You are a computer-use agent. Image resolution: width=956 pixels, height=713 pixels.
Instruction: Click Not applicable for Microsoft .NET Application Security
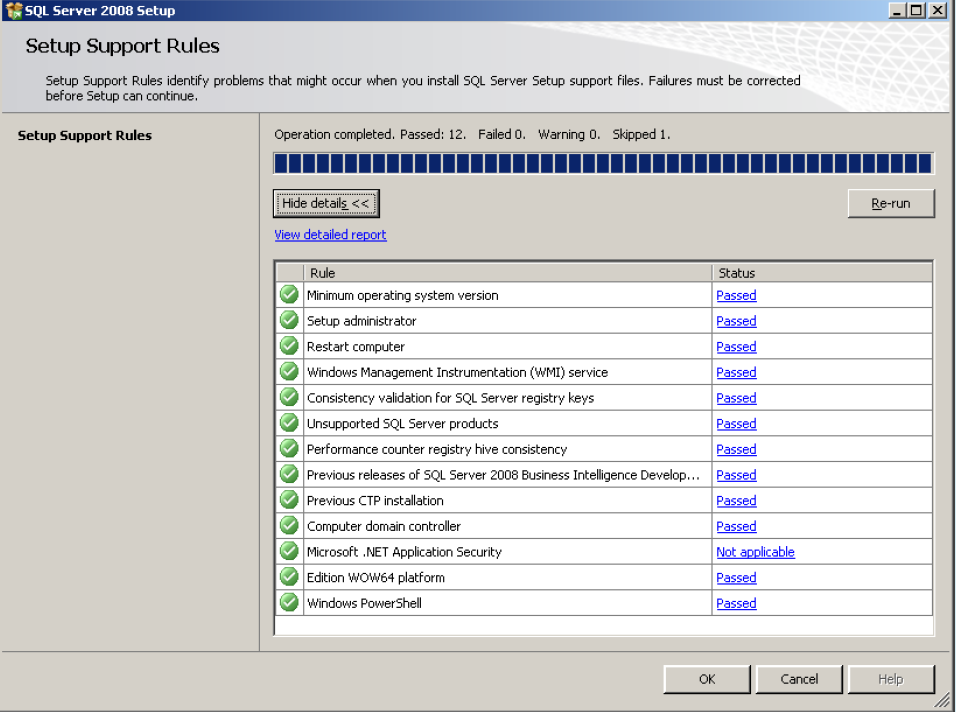click(x=755, y=551)
